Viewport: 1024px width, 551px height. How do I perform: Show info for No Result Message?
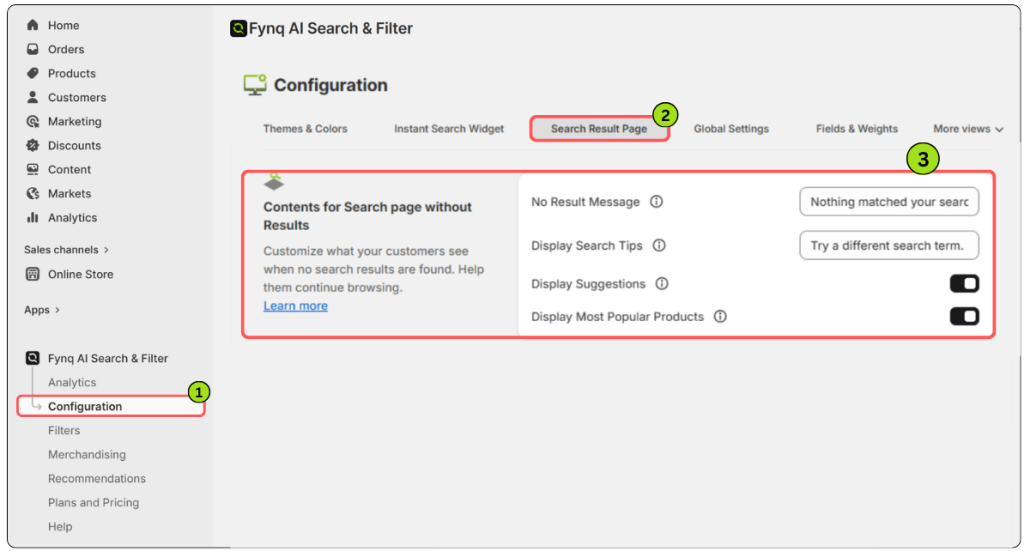656,202
